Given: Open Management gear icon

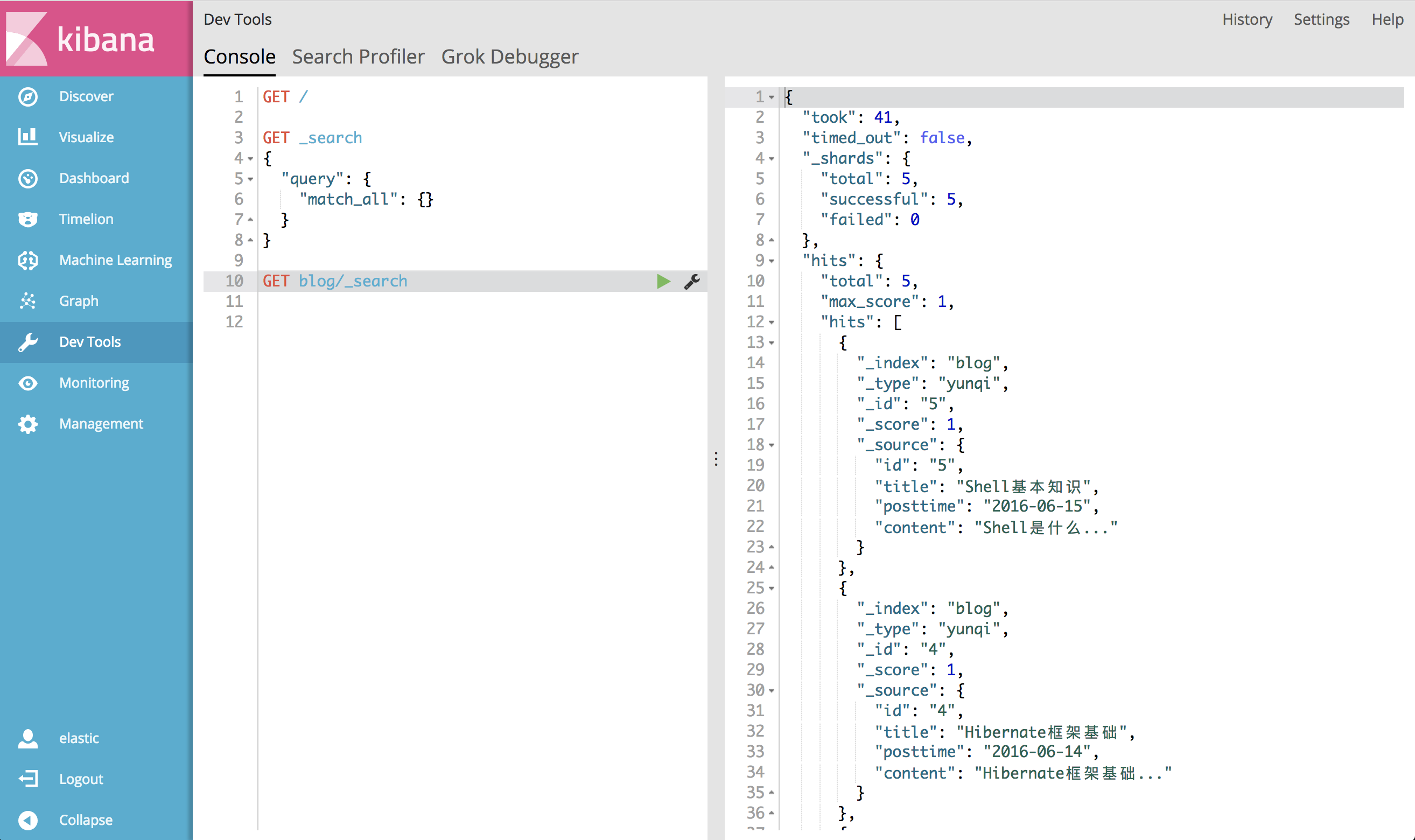Looking at the screenshot, I should point(28,424).
